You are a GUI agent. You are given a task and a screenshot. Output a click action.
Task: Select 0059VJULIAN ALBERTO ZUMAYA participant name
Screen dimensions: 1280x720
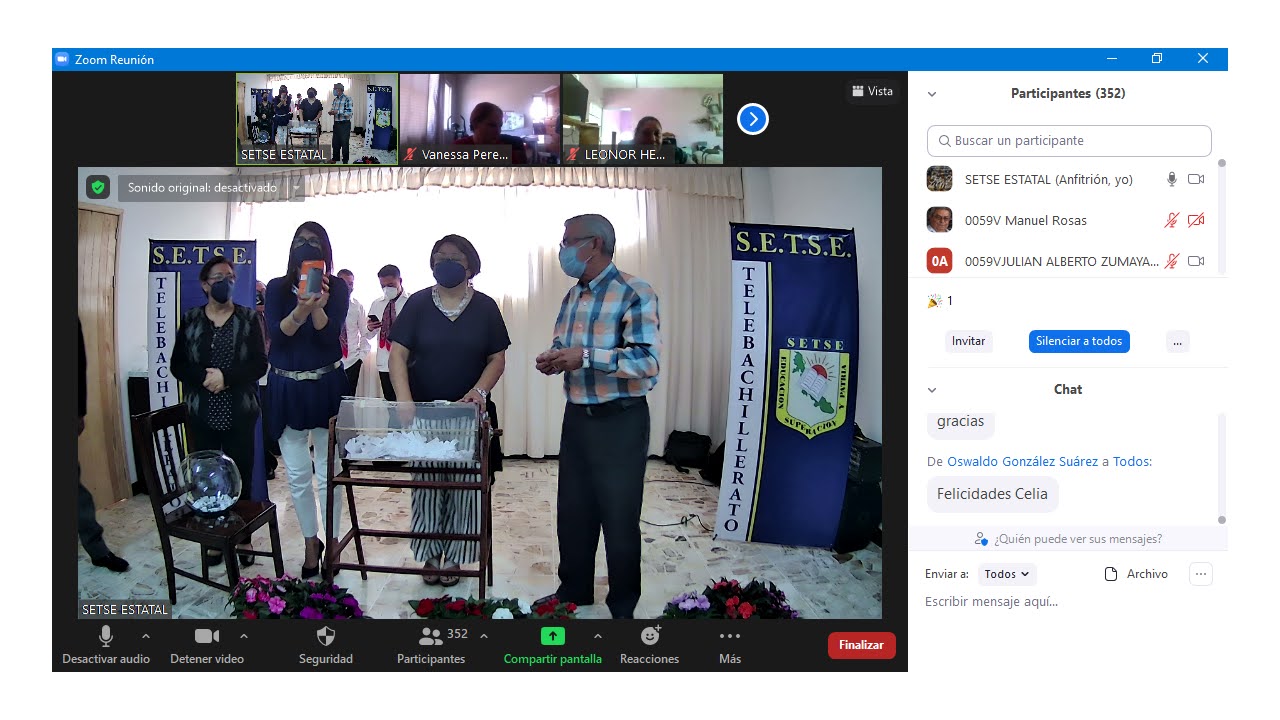1062,261
